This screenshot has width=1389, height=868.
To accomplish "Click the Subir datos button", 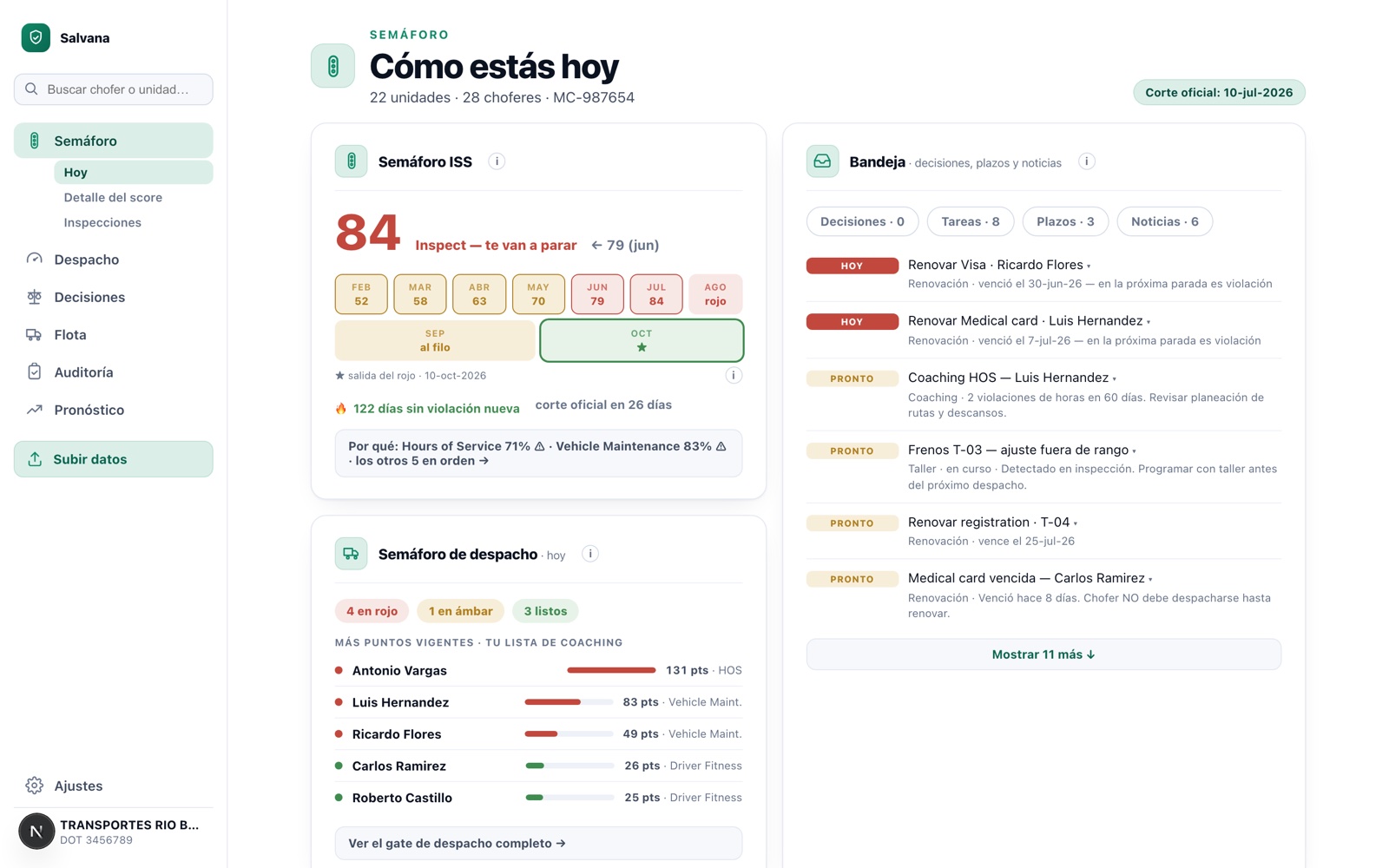I will click(x=113, y=459).
